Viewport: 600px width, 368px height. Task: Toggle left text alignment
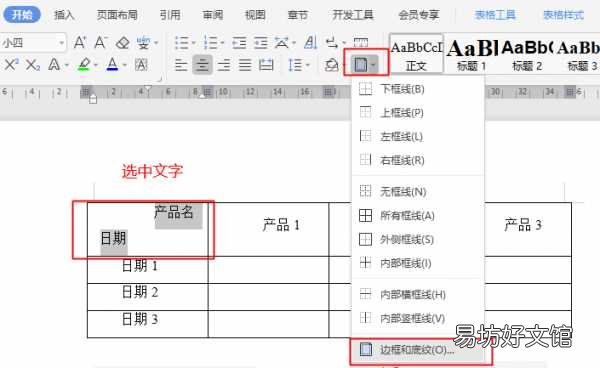coord(181,65)
